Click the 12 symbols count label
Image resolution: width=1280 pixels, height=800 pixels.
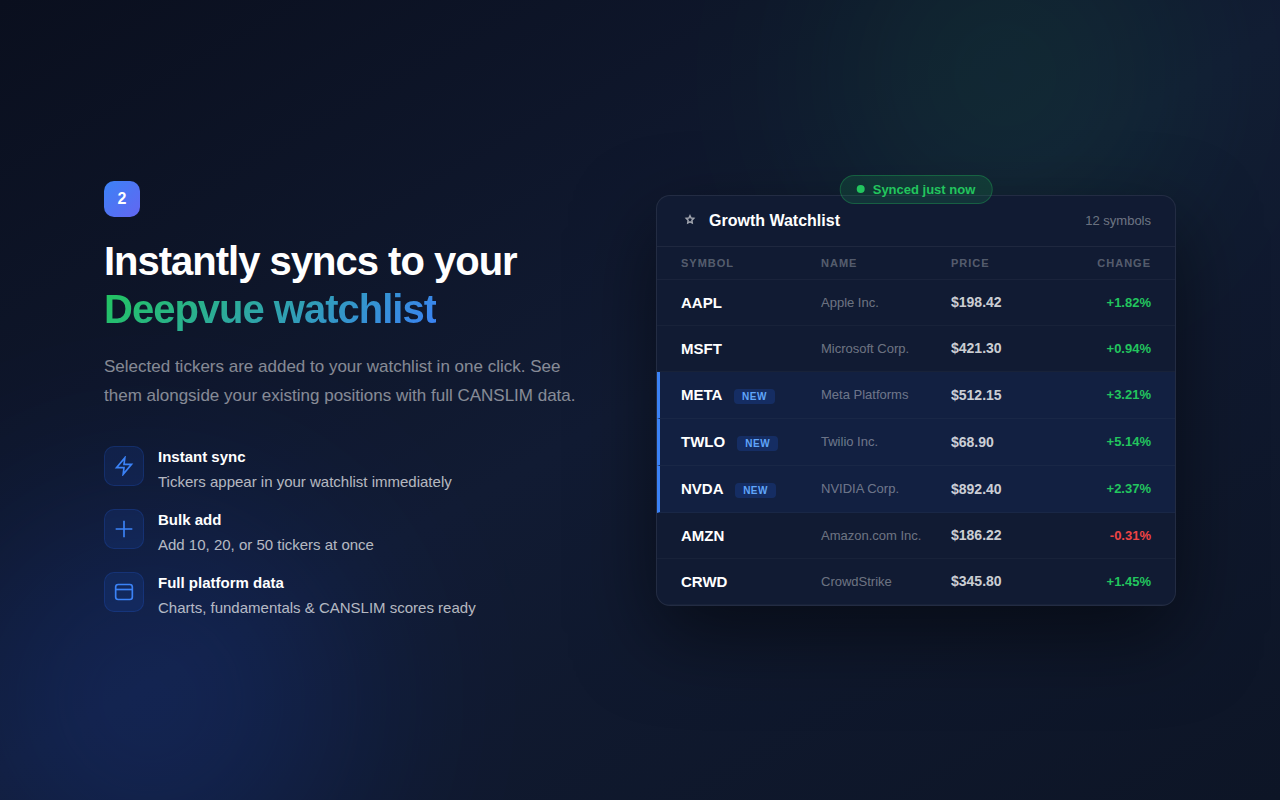1118,221
